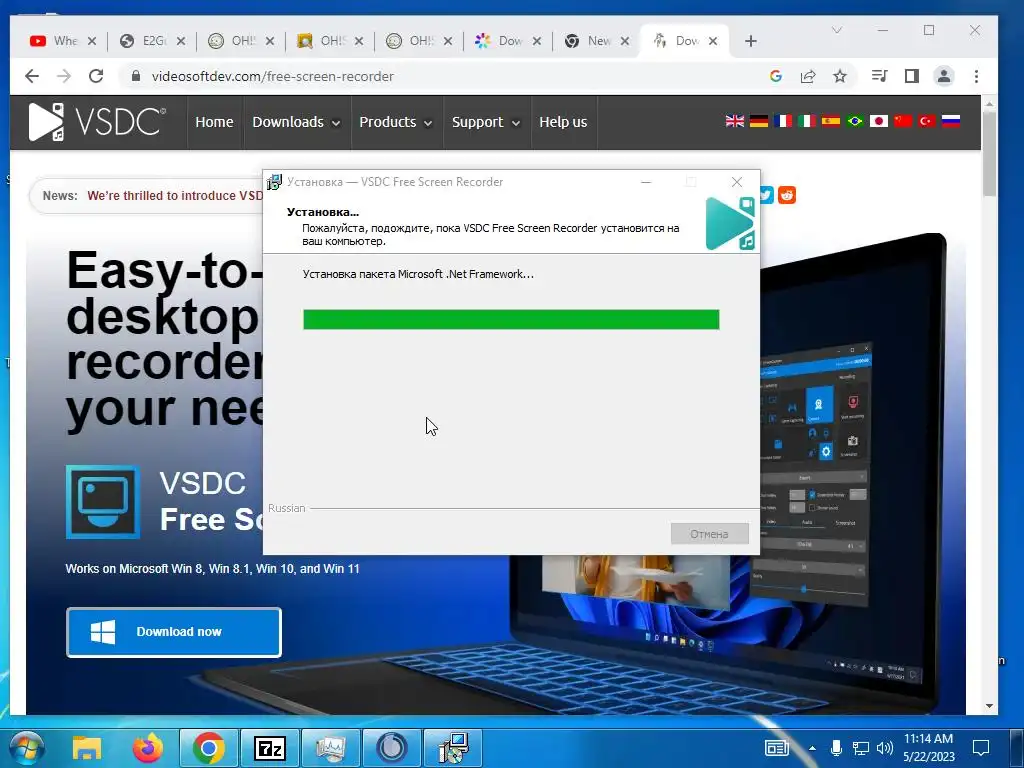Open Firefox from the taskbar

coord(148,748)
